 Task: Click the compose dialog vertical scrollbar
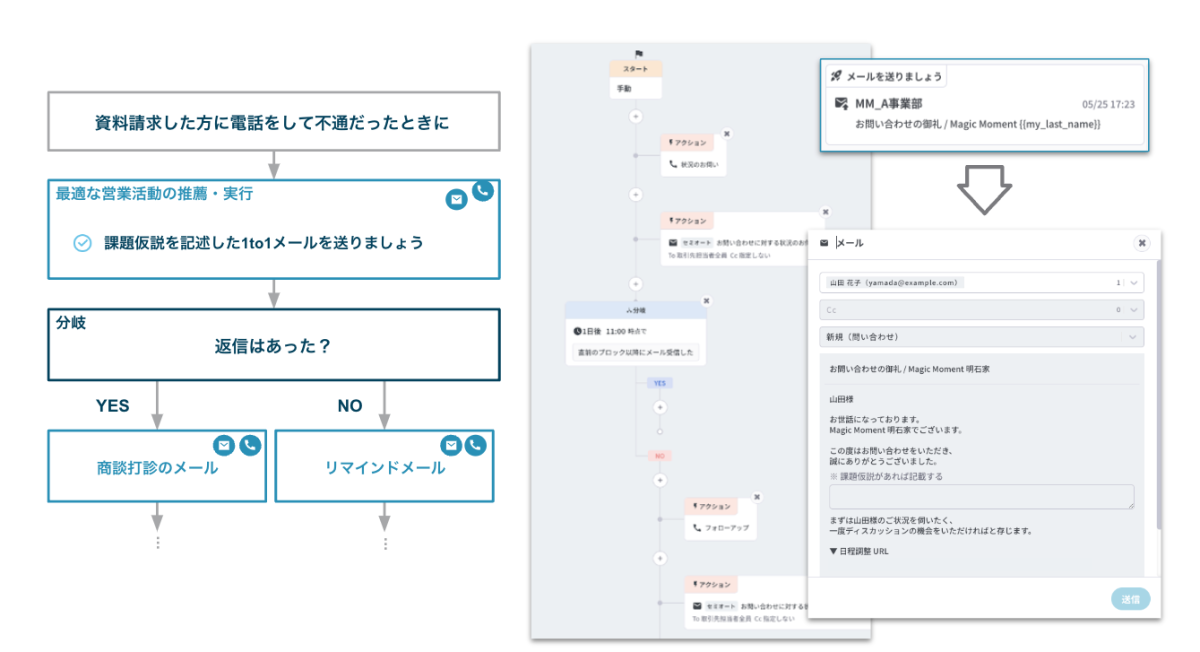tap(1158, 395)
